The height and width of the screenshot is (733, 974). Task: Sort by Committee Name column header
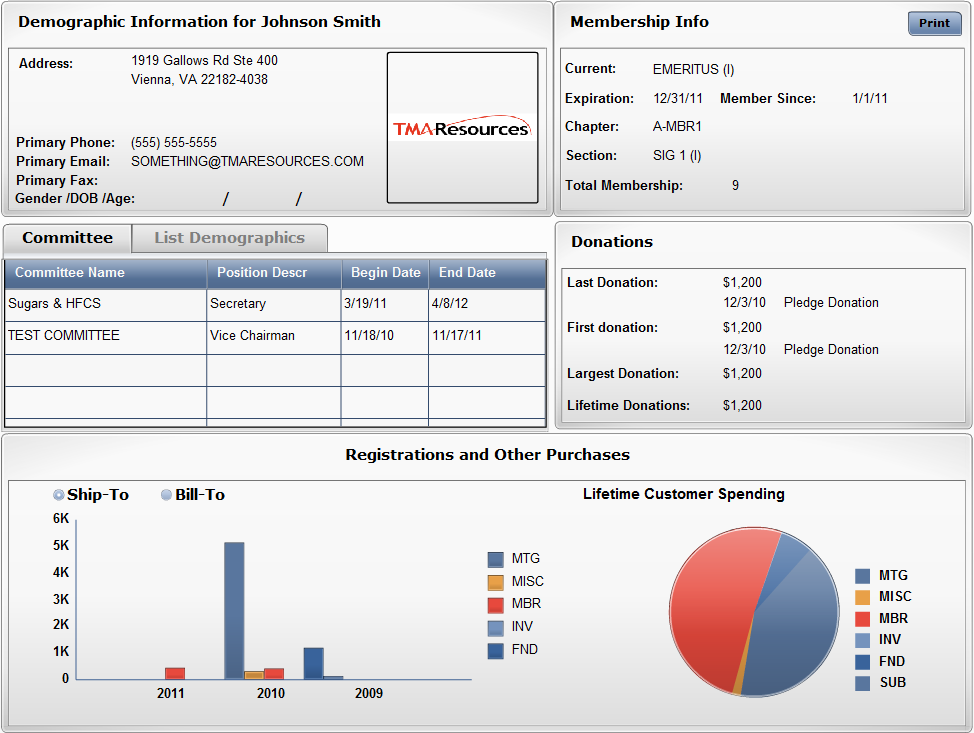coord(106,273)
